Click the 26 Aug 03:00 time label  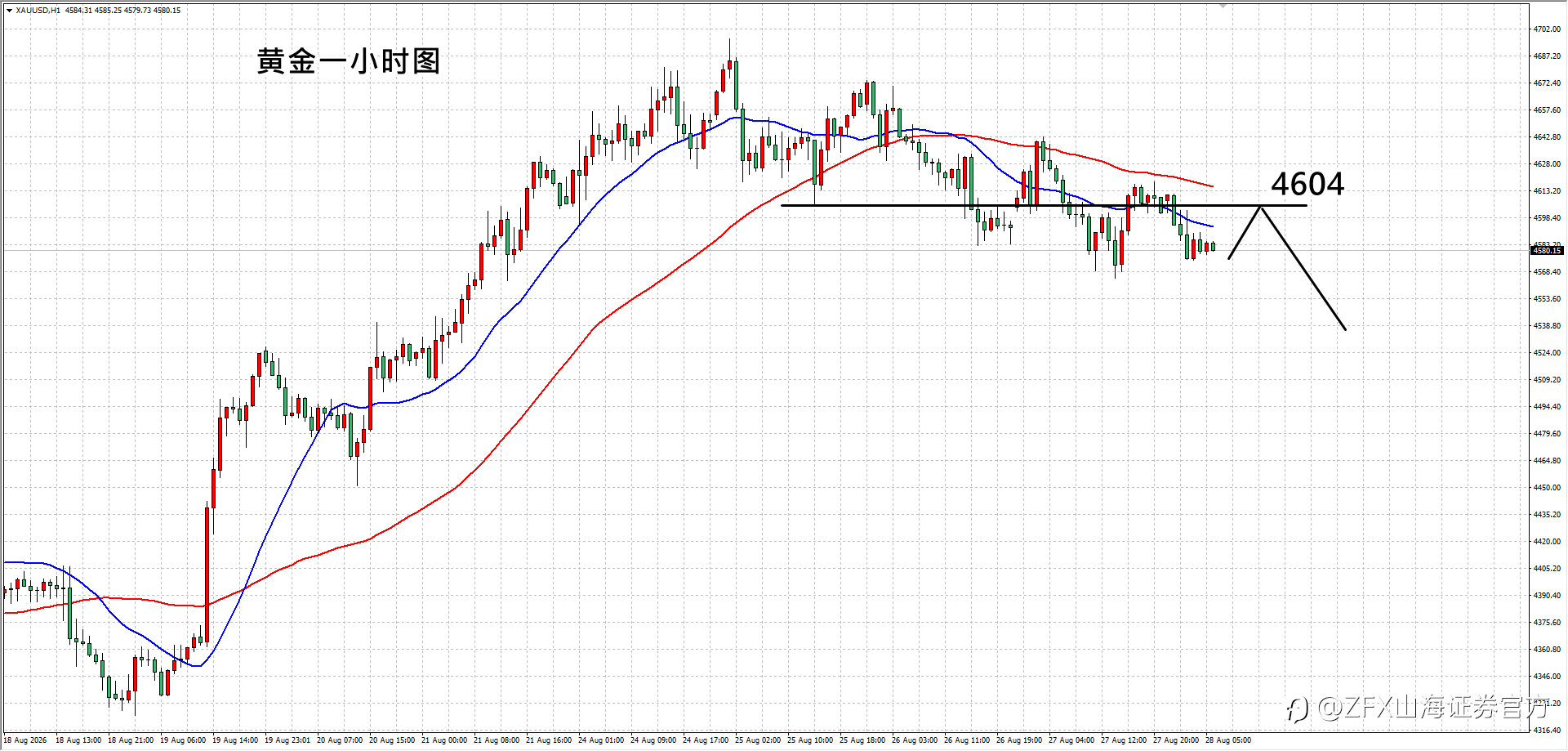click(915, 740)
